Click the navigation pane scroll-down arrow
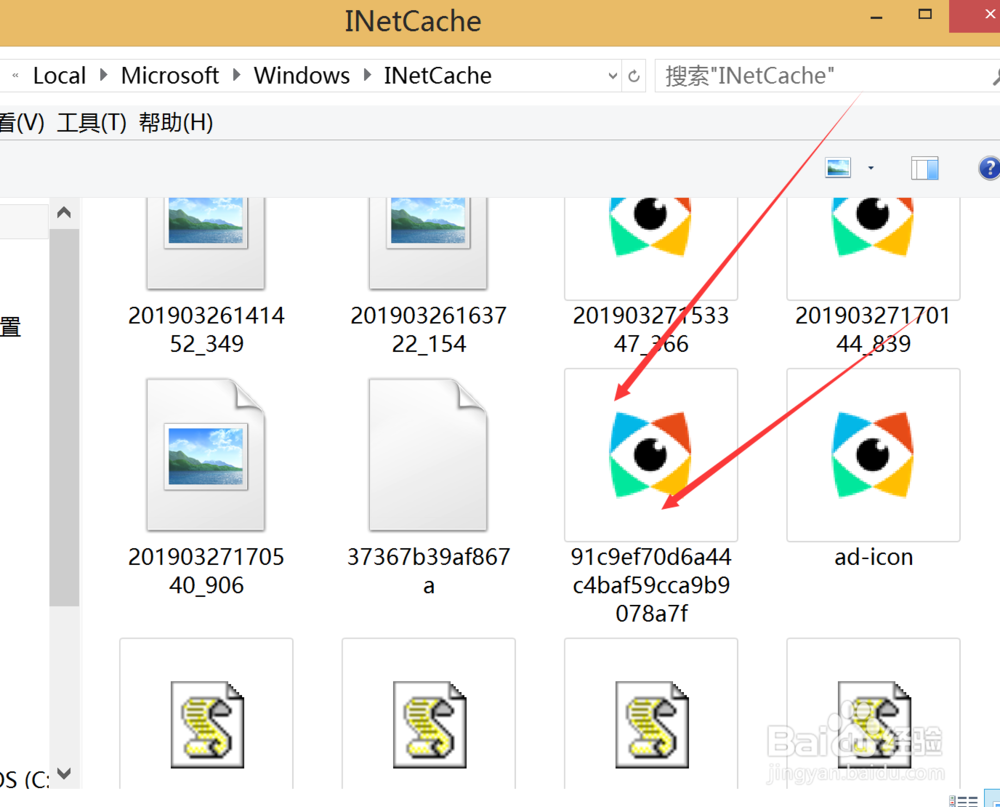This screenshot has width=1000, height=807. point(64,774)
